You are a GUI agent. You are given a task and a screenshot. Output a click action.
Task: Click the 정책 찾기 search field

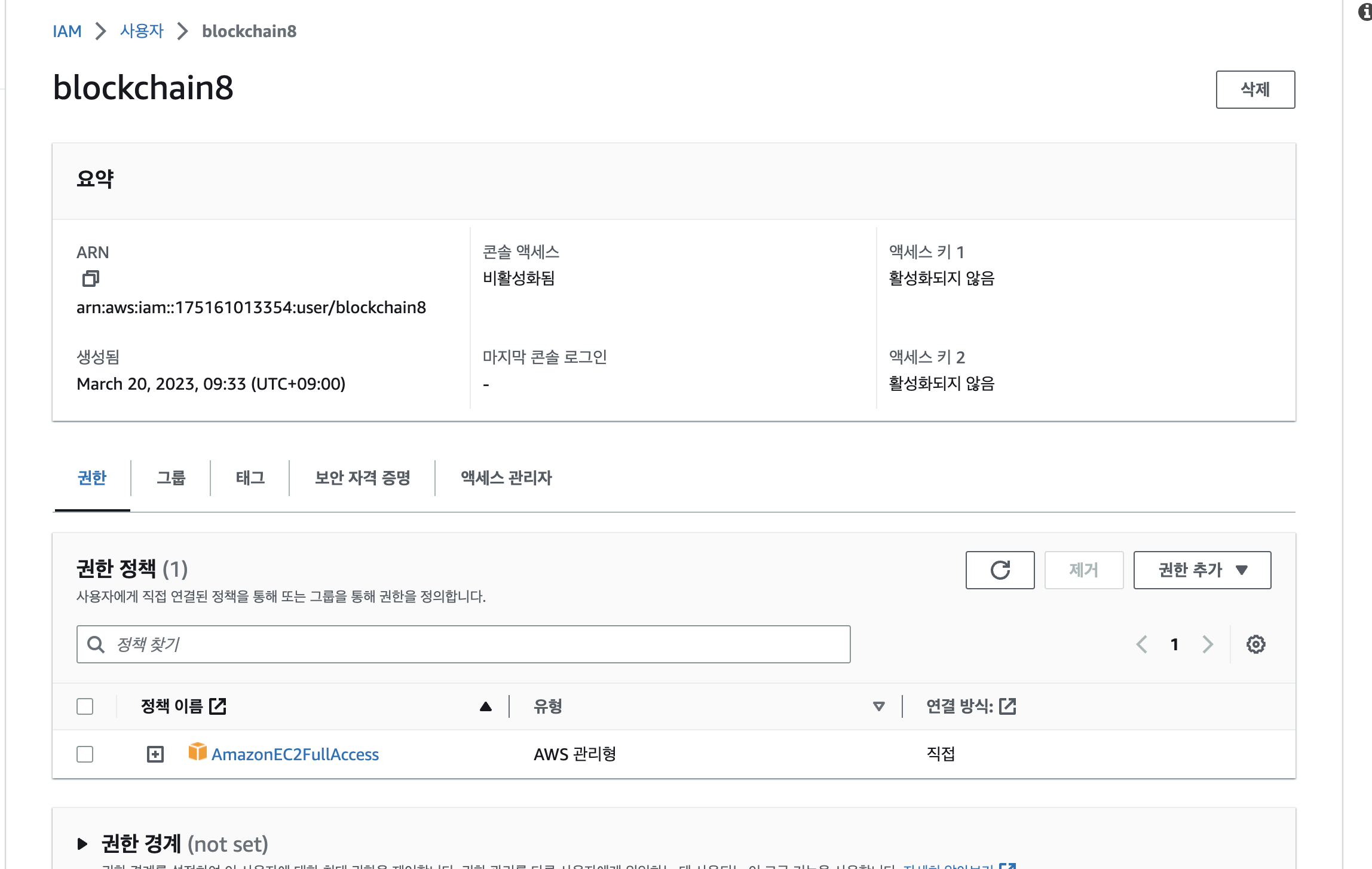click(x=463, y=644)
